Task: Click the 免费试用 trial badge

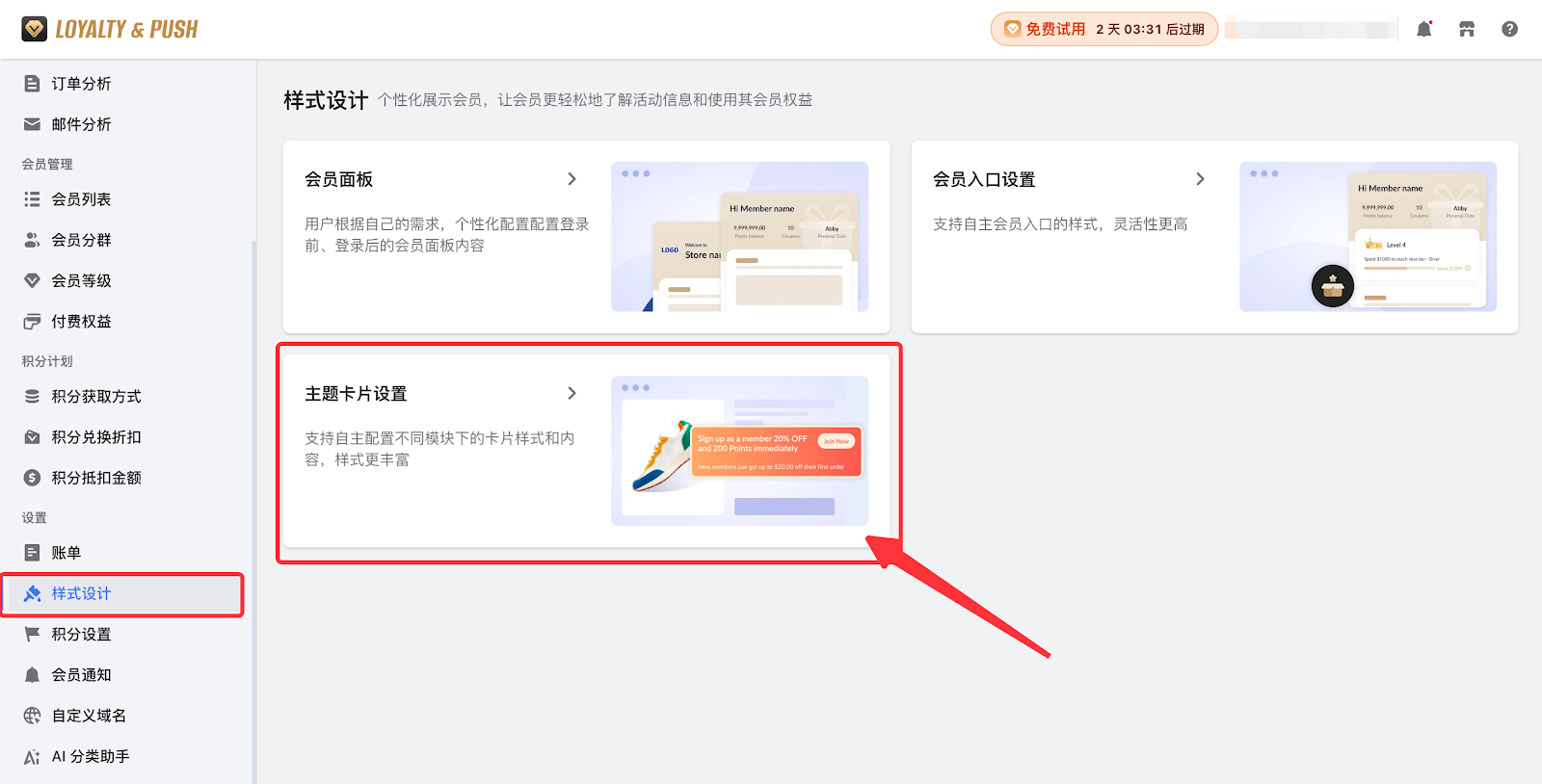Action: click(x=1103, y=29)
